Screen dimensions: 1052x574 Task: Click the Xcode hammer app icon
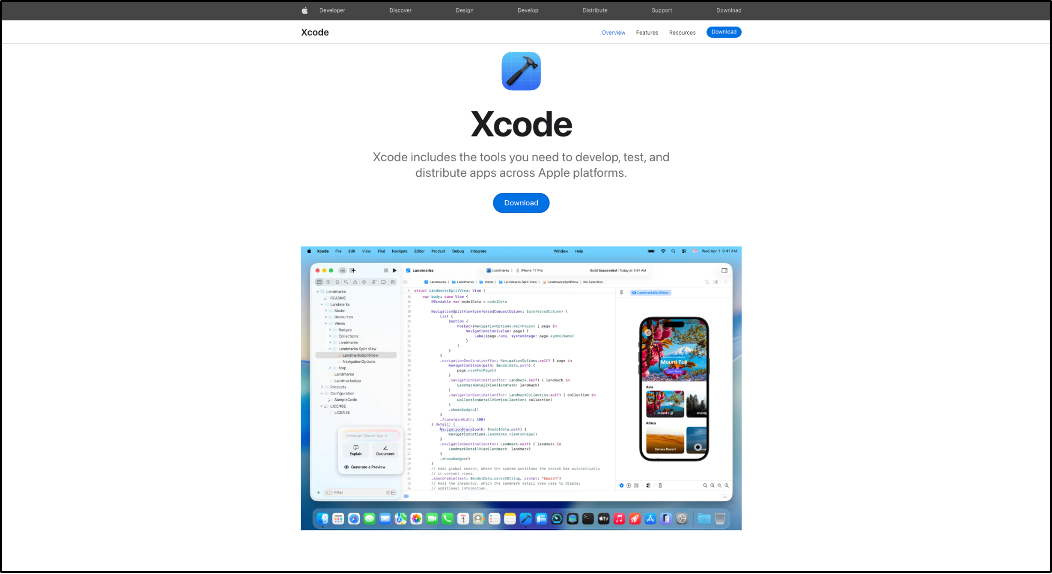pos(521,71)
